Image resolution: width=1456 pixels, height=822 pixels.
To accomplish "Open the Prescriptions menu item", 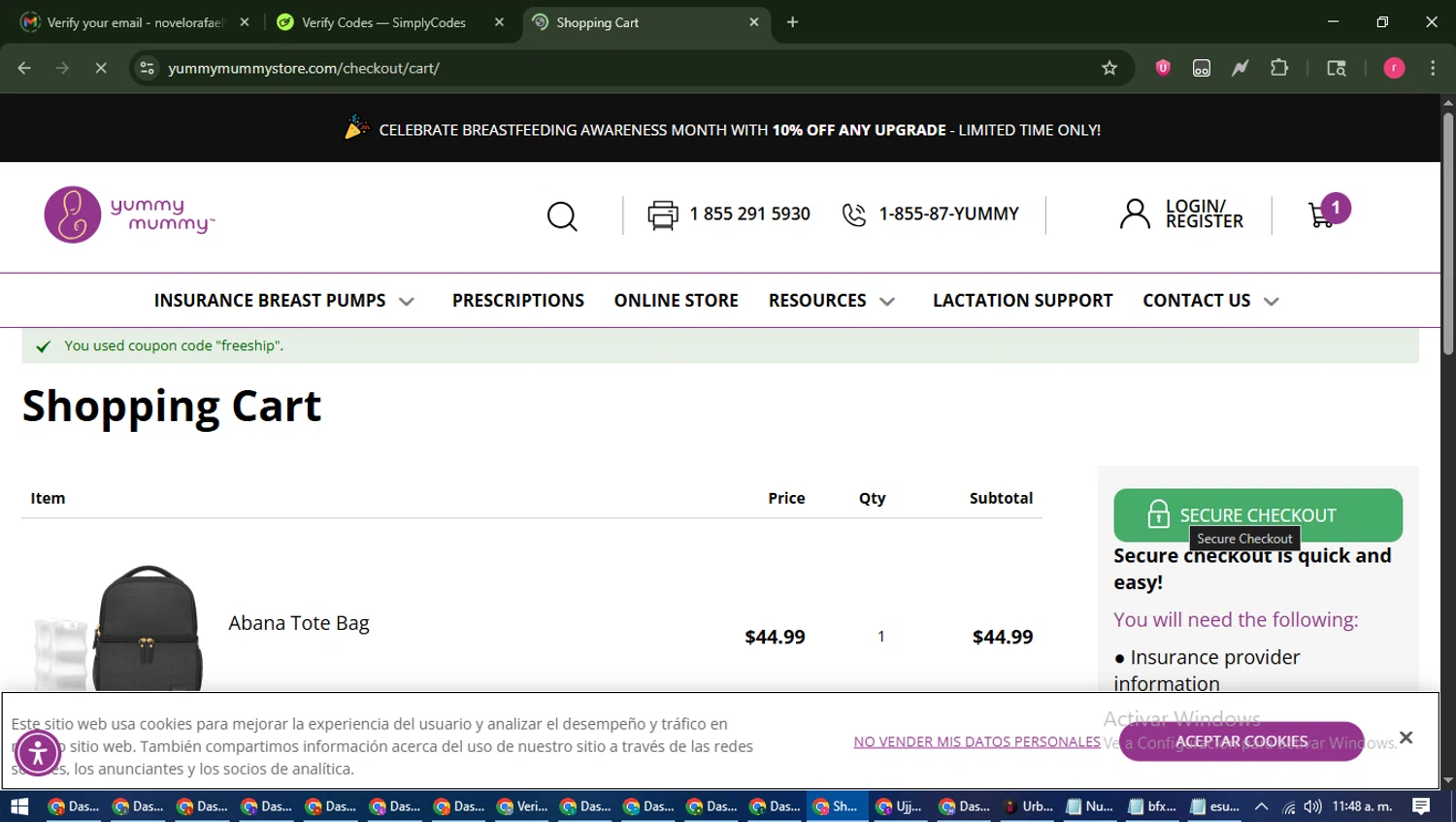I will coord(518,301).
